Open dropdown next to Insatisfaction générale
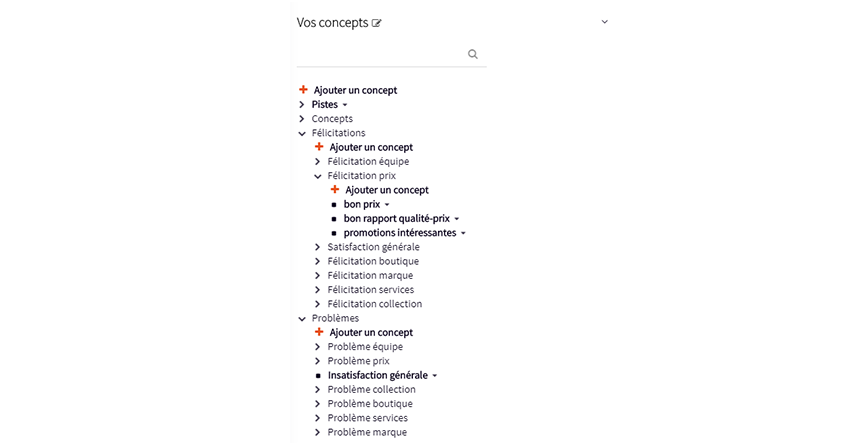 (x=434, y=376)
